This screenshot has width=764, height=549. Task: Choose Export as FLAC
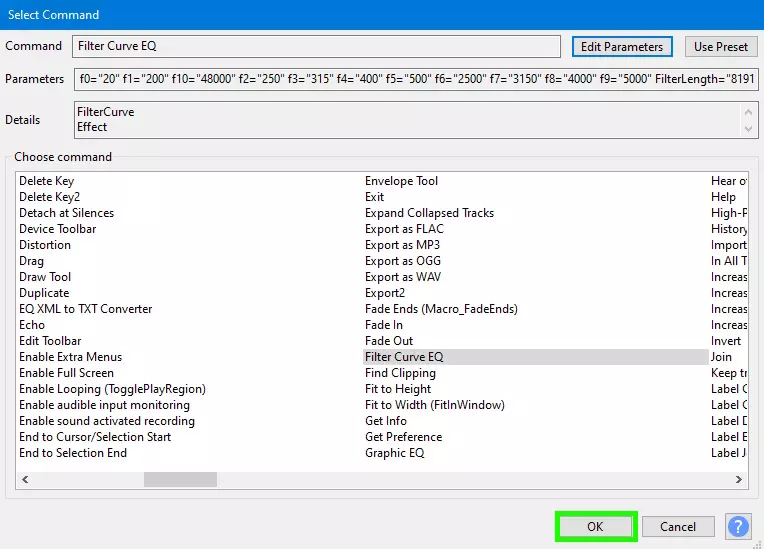point(404,229)
